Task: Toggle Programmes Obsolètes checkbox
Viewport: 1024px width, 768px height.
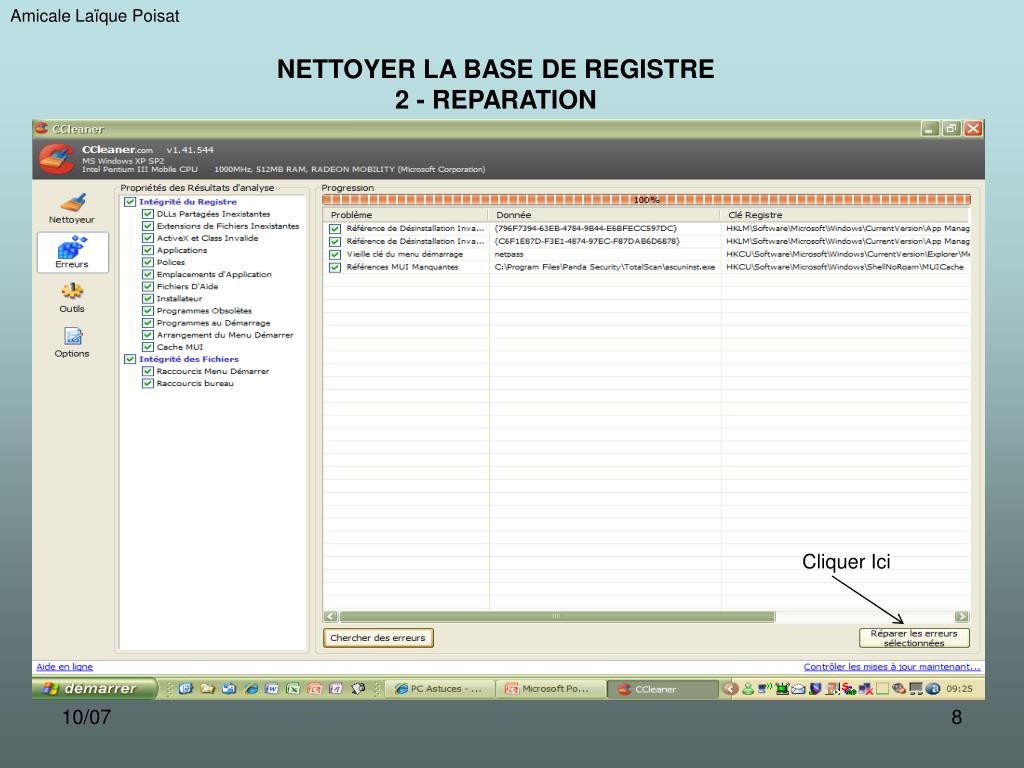Action: tap(148, 310)
